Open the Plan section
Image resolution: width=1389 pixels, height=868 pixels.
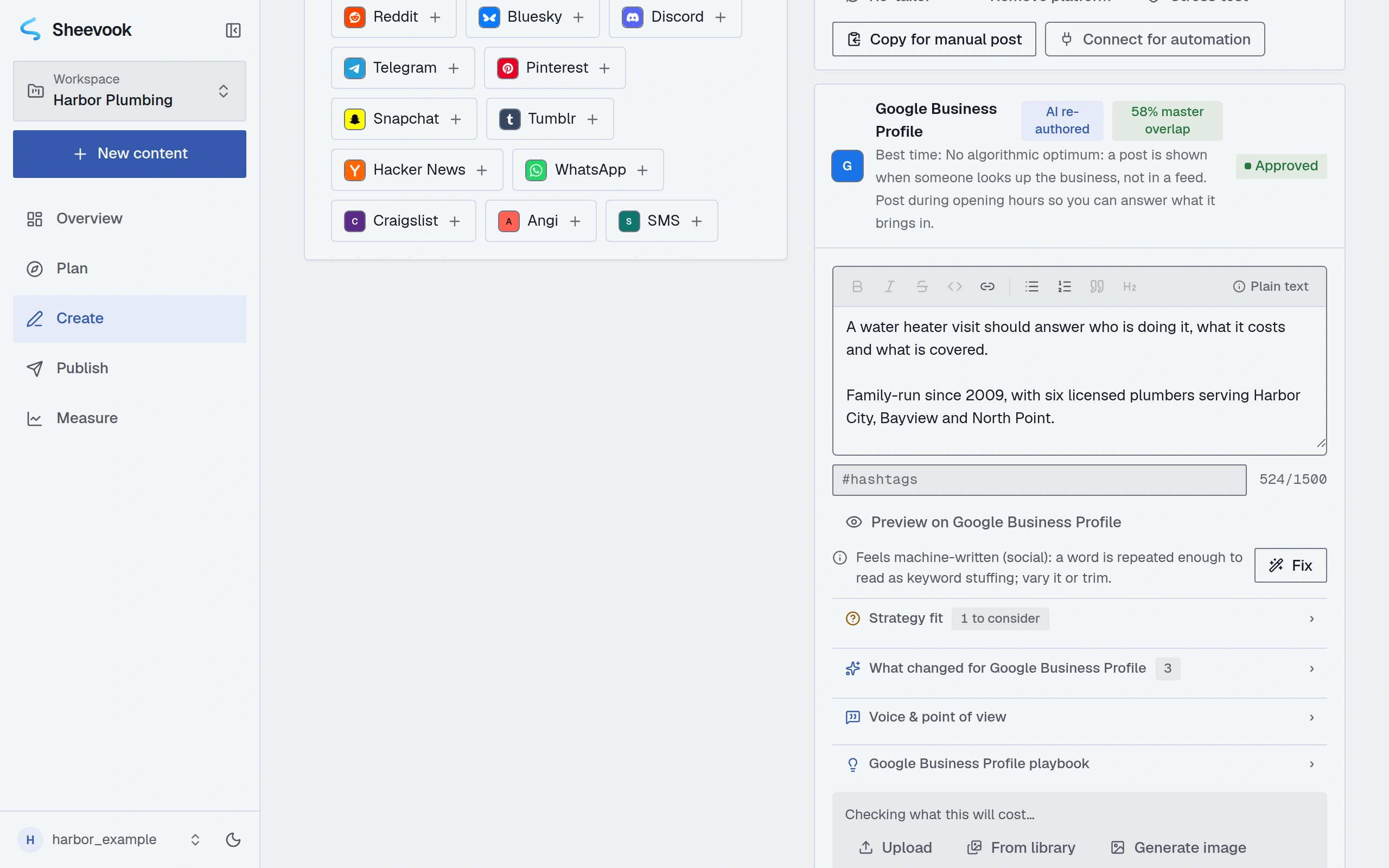coord(130,269)
